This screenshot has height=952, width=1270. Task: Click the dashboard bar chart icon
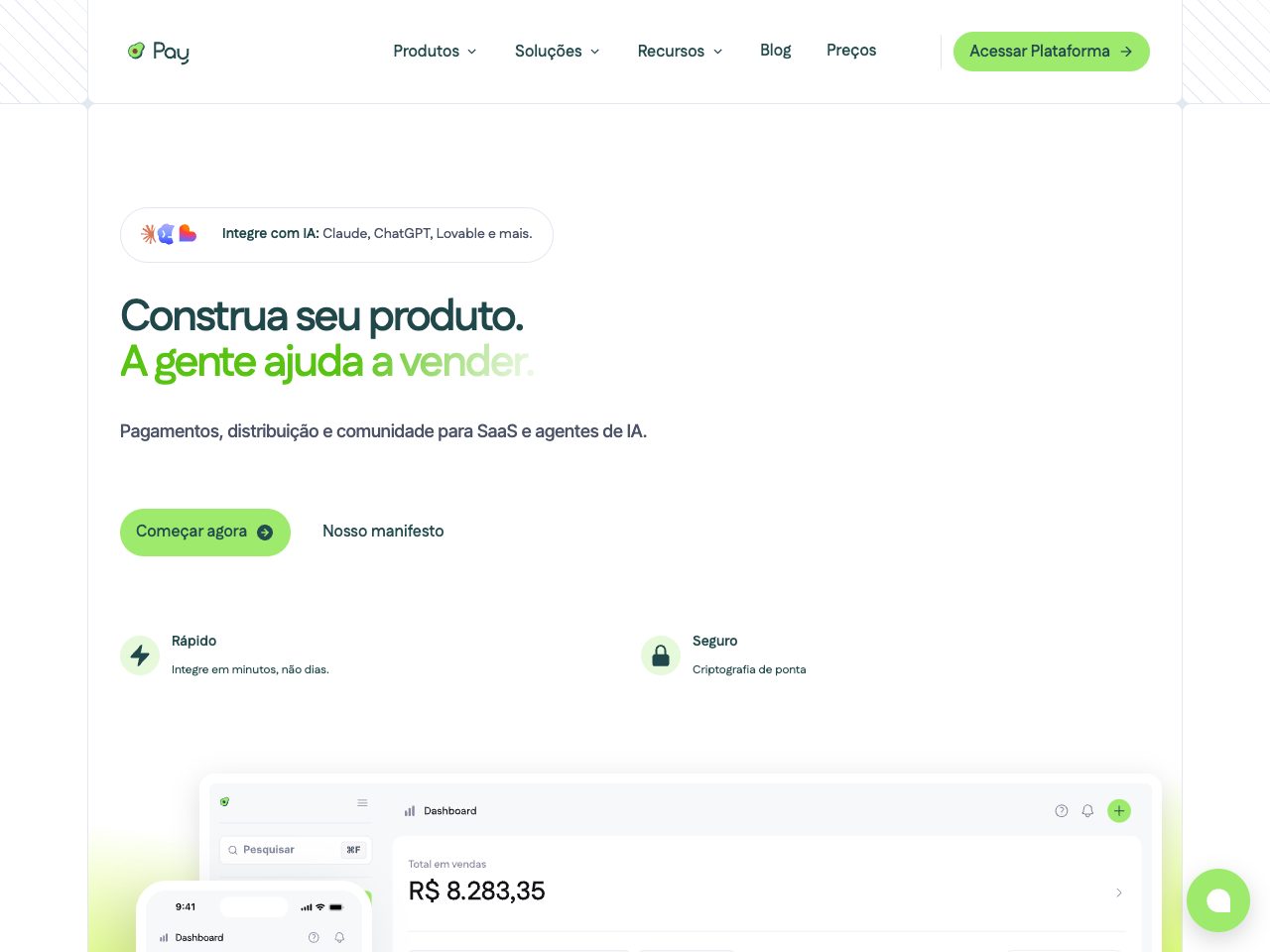[410, 811]
